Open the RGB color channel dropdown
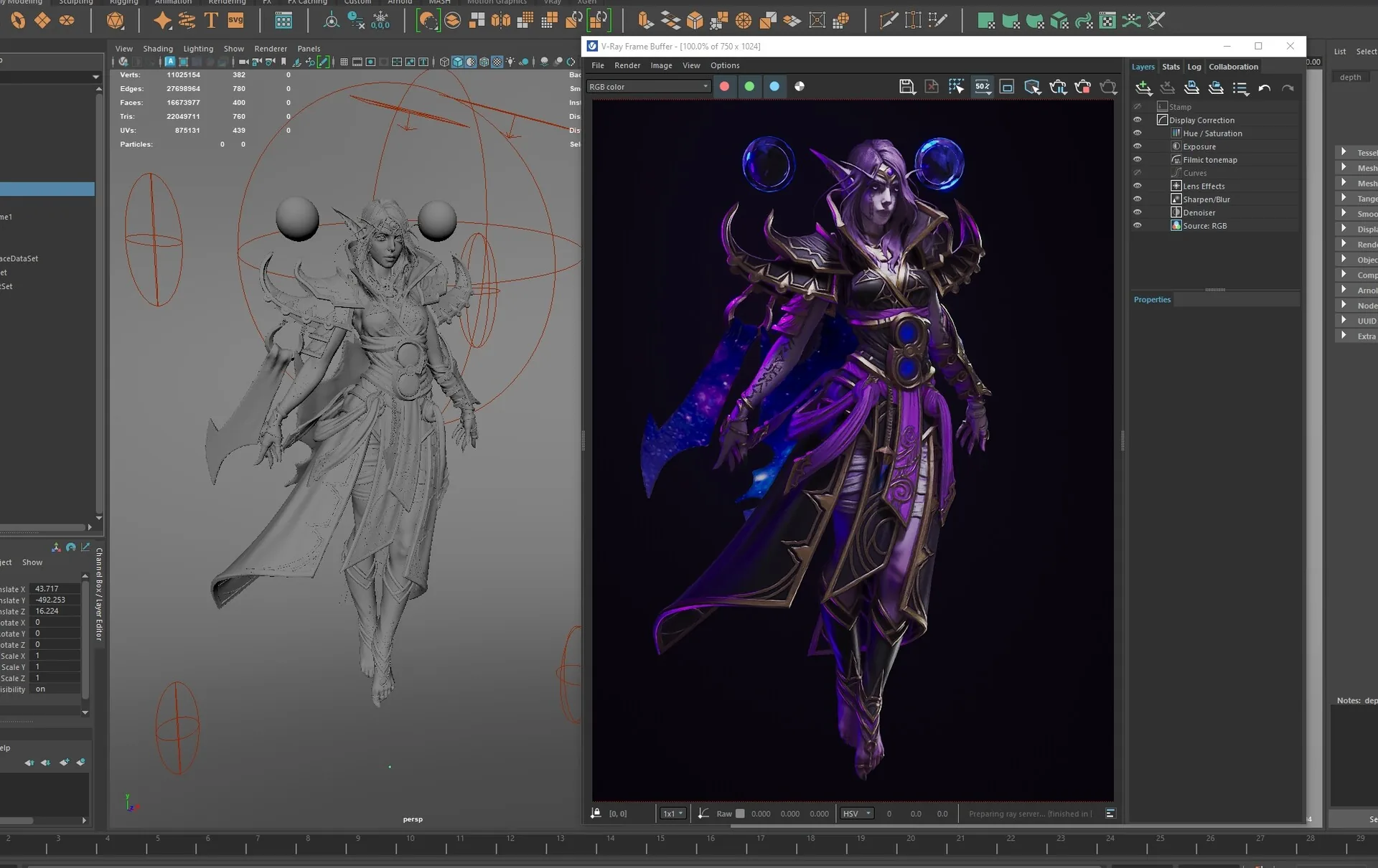 click(x=649, y=87)
